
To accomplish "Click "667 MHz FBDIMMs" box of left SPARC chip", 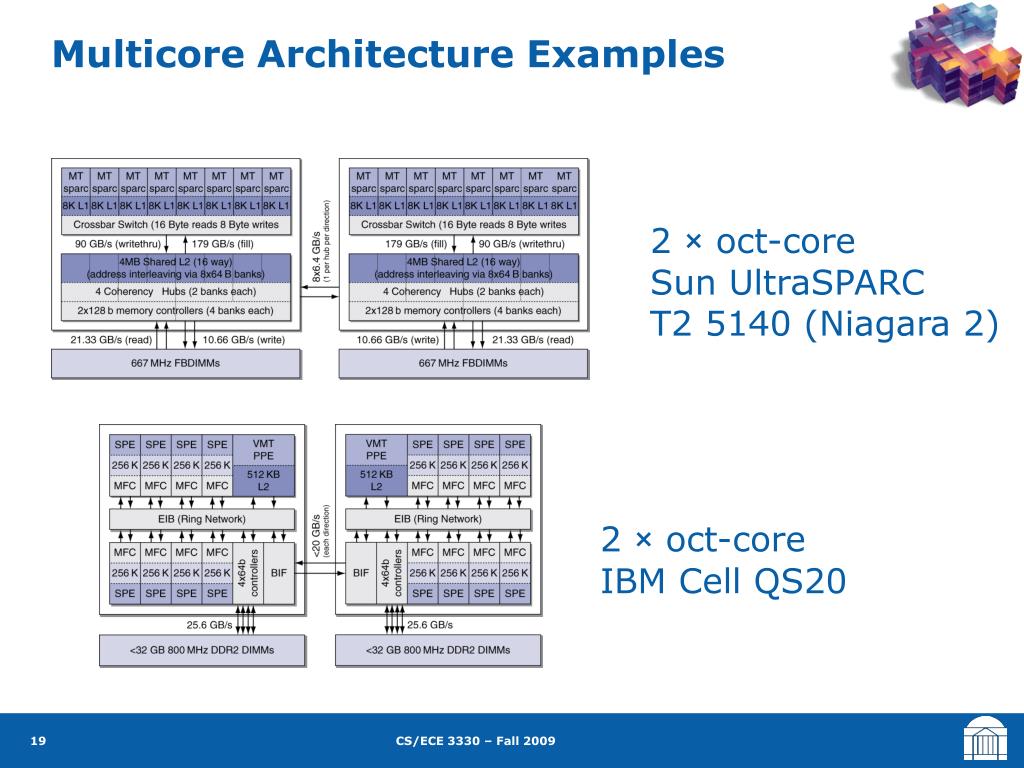I will point(176,363).
